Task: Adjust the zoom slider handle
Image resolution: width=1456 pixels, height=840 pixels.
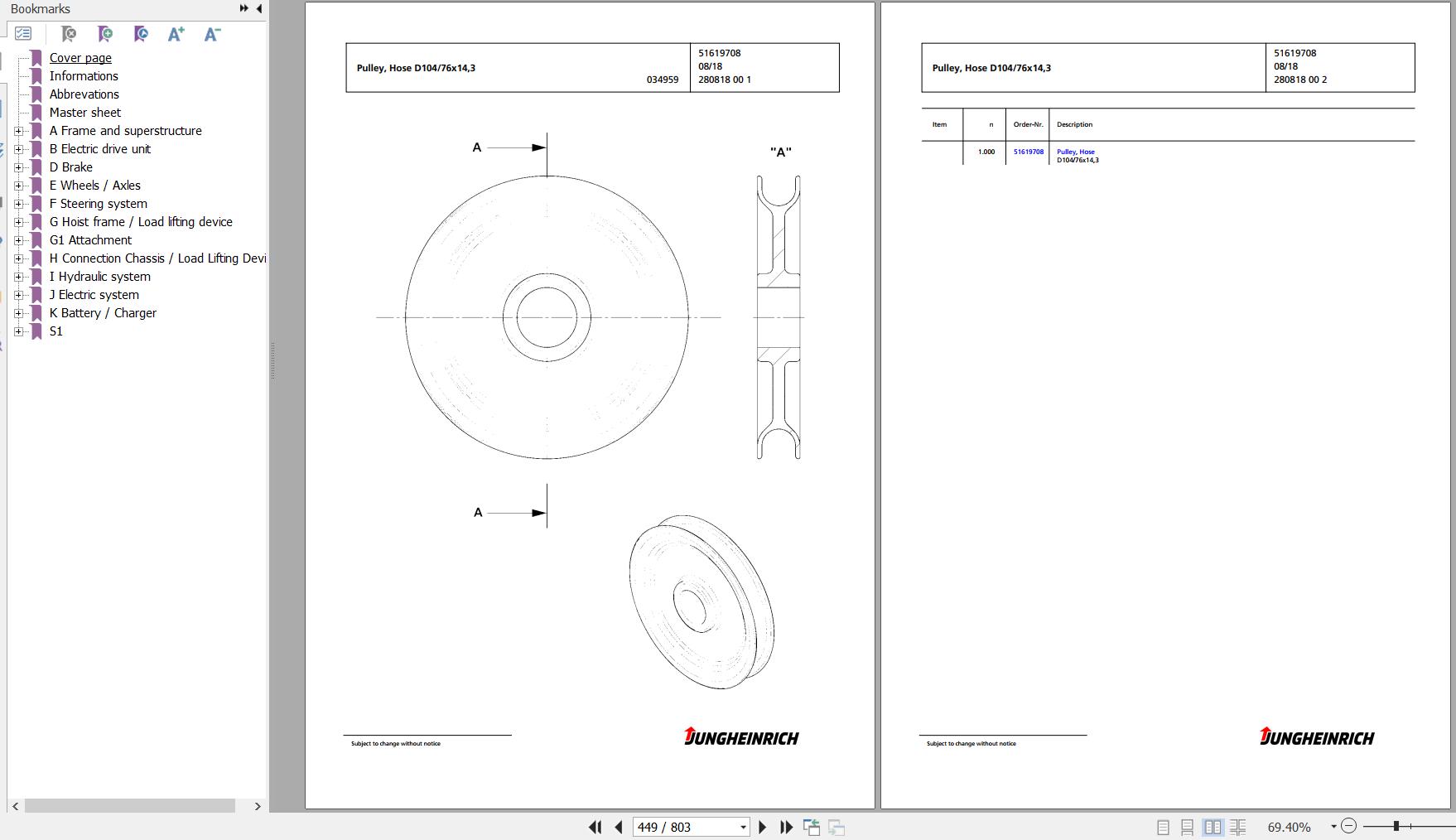Action: pyautogui.click(x=1396, y=826)
